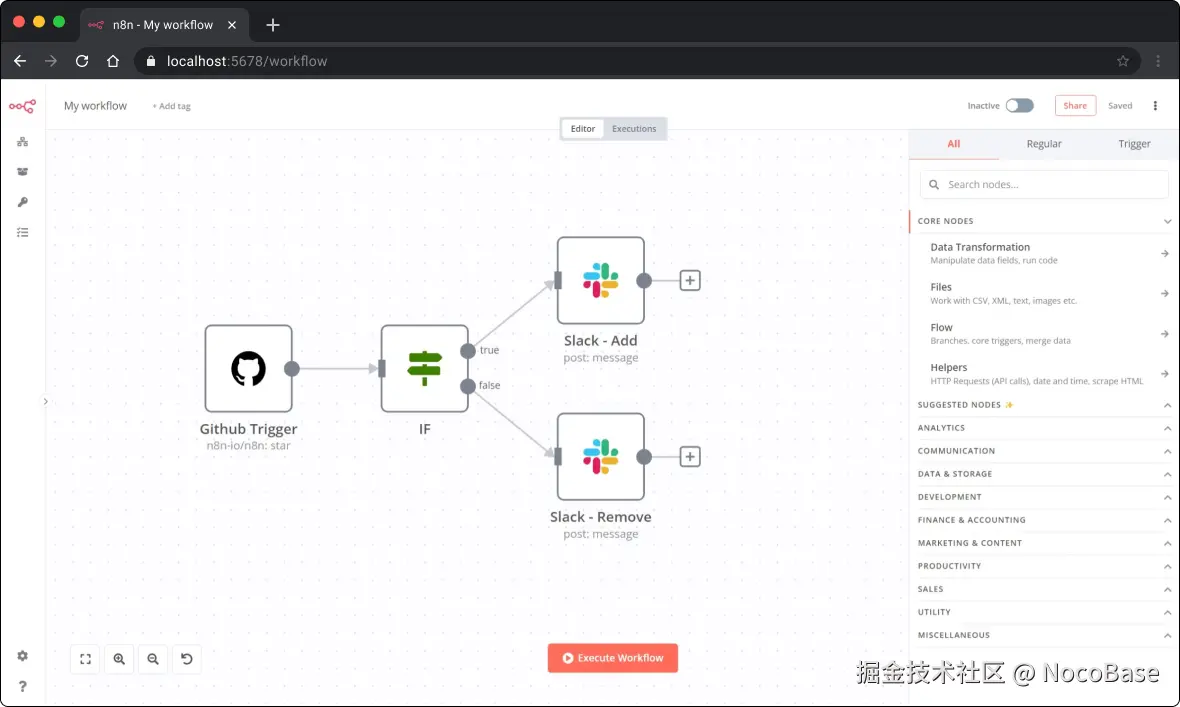Select the Github Trigger node
Screen dimensions: 1180x707
coord(248,368)
